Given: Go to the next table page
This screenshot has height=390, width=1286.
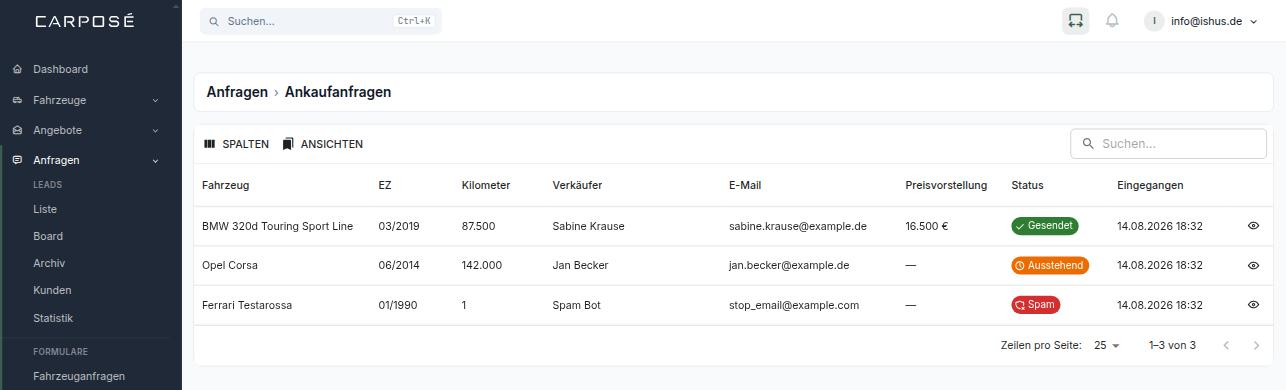Looking at the screenshot, I should [x=1257, y=345].
